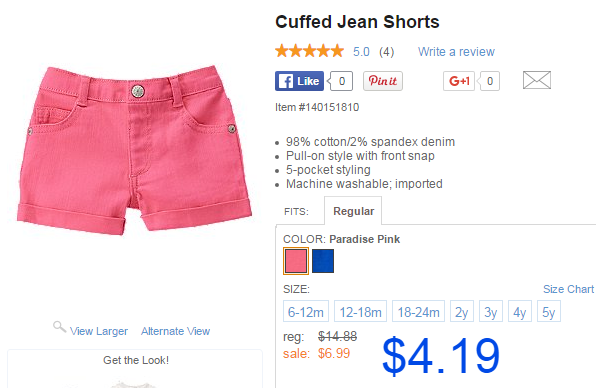This screenshot has width=596, height=388.
Task: Select size 12-18m
Action: (360, 311)
